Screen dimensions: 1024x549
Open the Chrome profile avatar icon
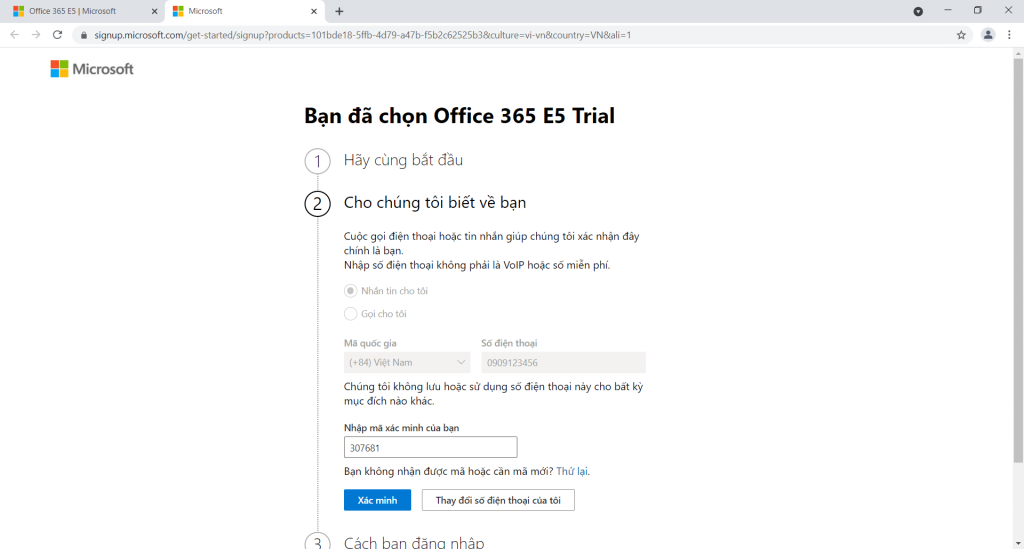pyautogui.click(x=988, y=35)
